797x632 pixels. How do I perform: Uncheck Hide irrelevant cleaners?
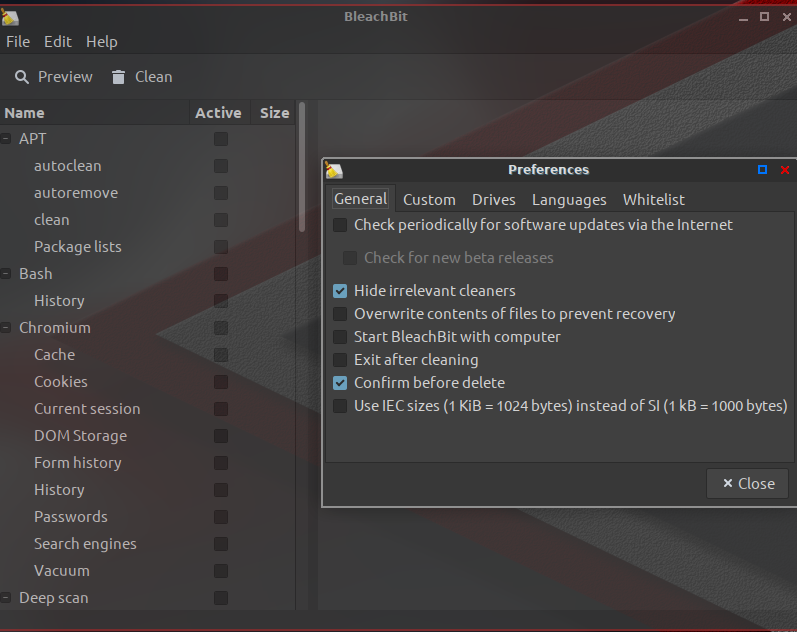pyautogui.click(x=340, y=291)
